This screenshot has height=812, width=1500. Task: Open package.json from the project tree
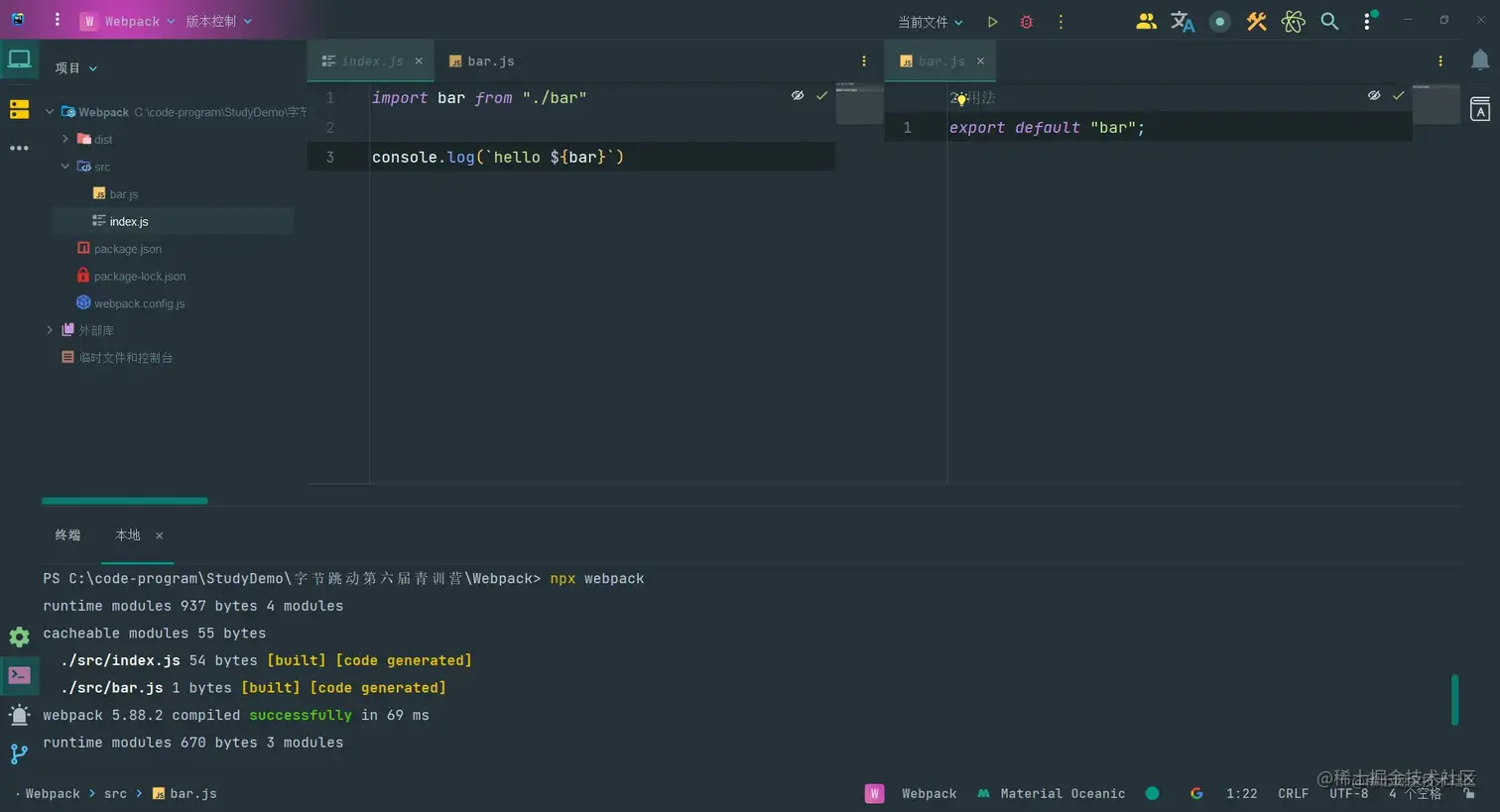tap(119, 249)
